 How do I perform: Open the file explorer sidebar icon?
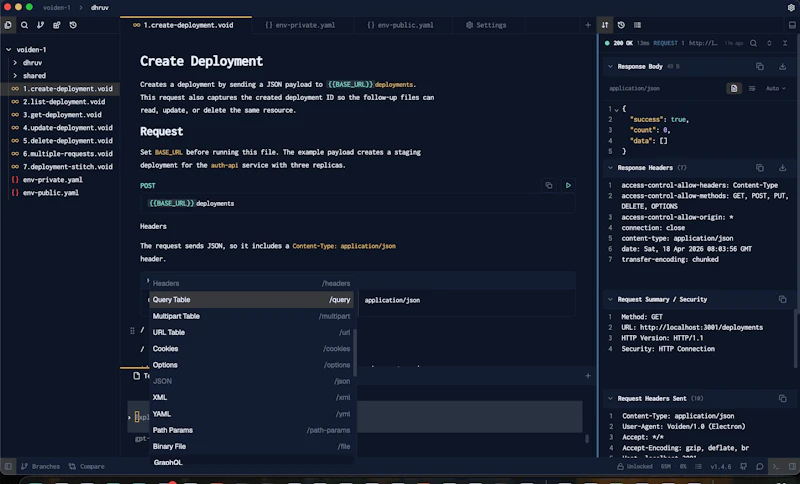[x=8, y=25]
